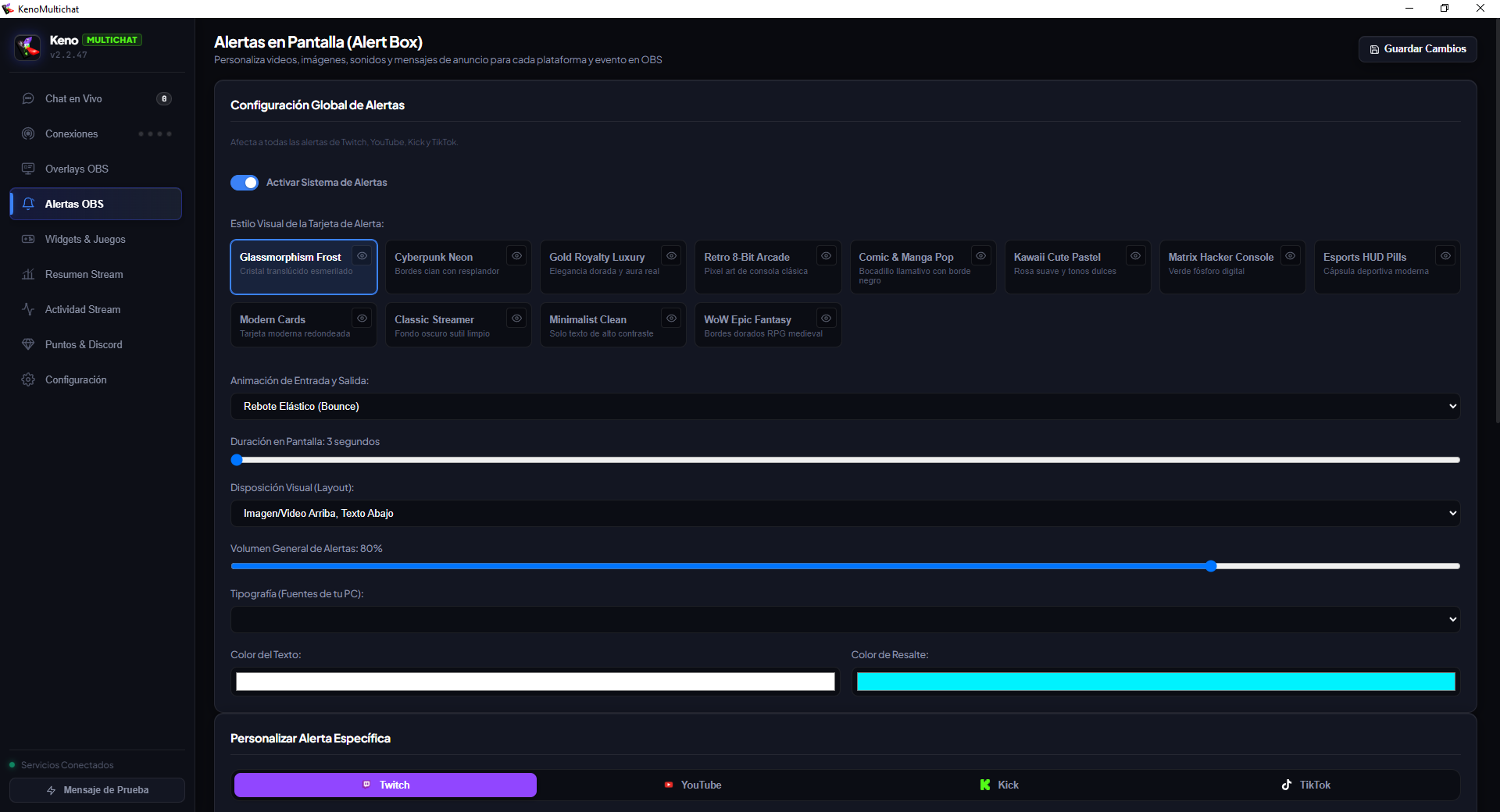Screen dimensions: 1500x812
Task: Click the Widgets & Juegos icon
Action: (x=28, y=239)
